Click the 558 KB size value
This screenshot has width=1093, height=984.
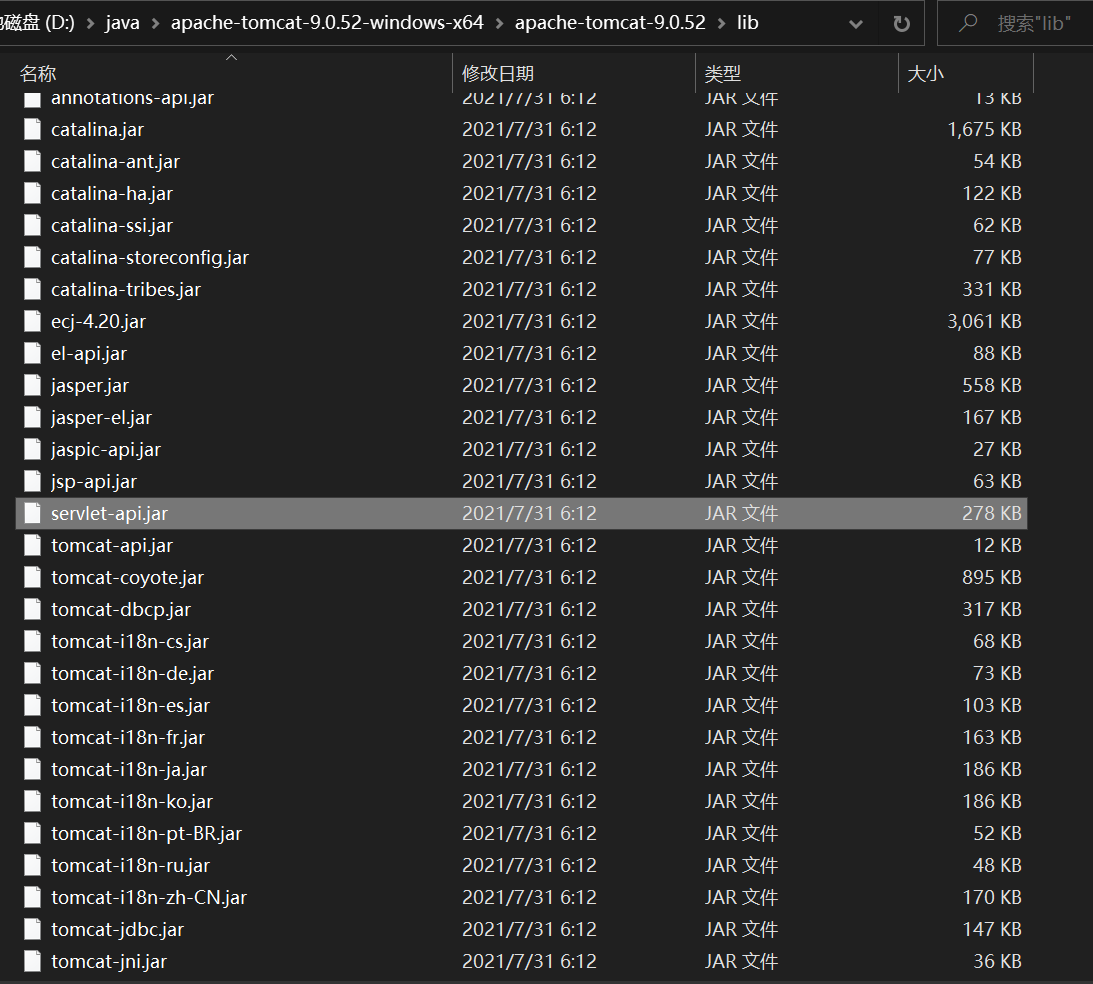click(x=992, y=386)
